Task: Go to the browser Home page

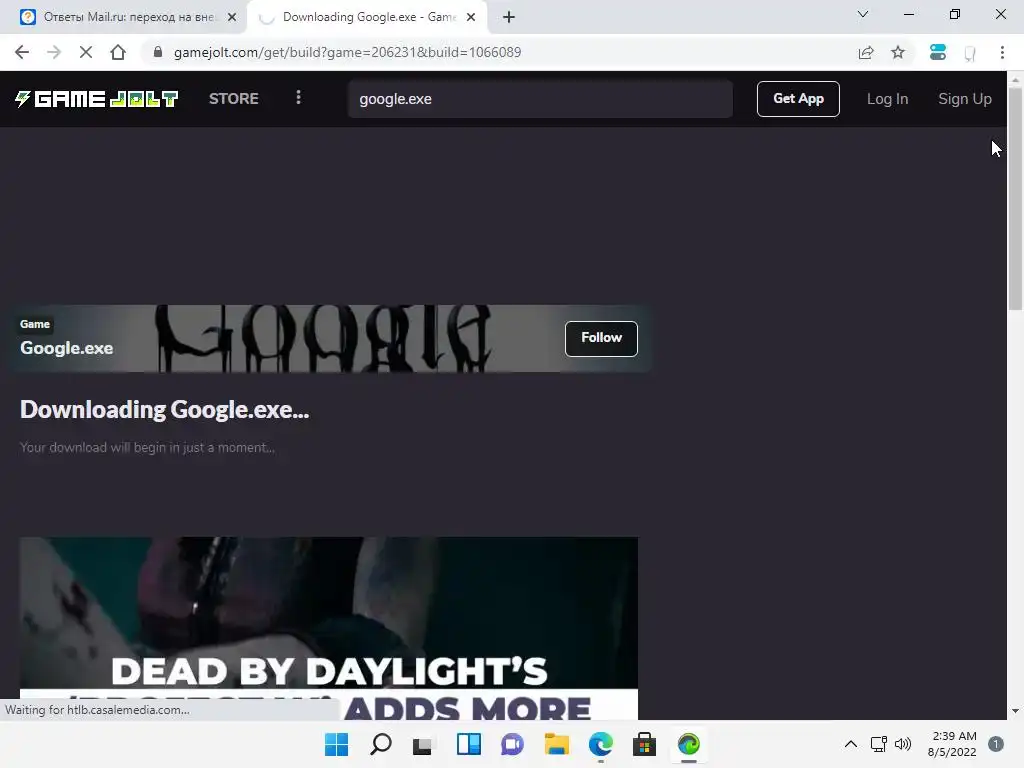Action: (118, 52)
